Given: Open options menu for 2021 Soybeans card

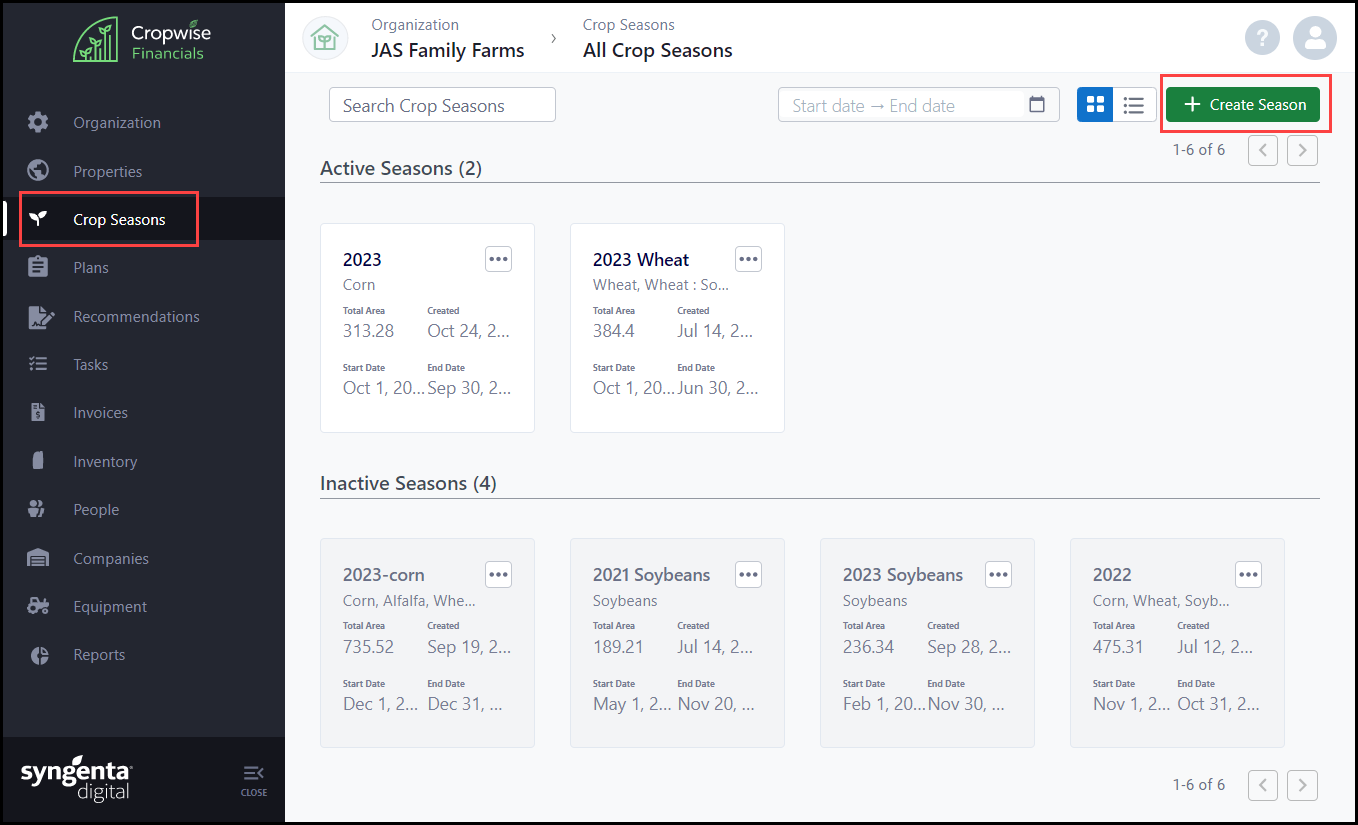Looking at the screenshot, I should click(x=748, y=574).
